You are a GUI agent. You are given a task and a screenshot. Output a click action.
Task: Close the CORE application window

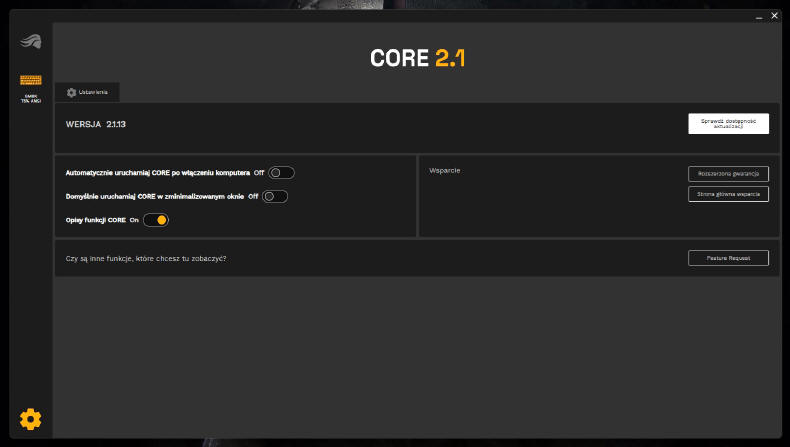point(774,16)
